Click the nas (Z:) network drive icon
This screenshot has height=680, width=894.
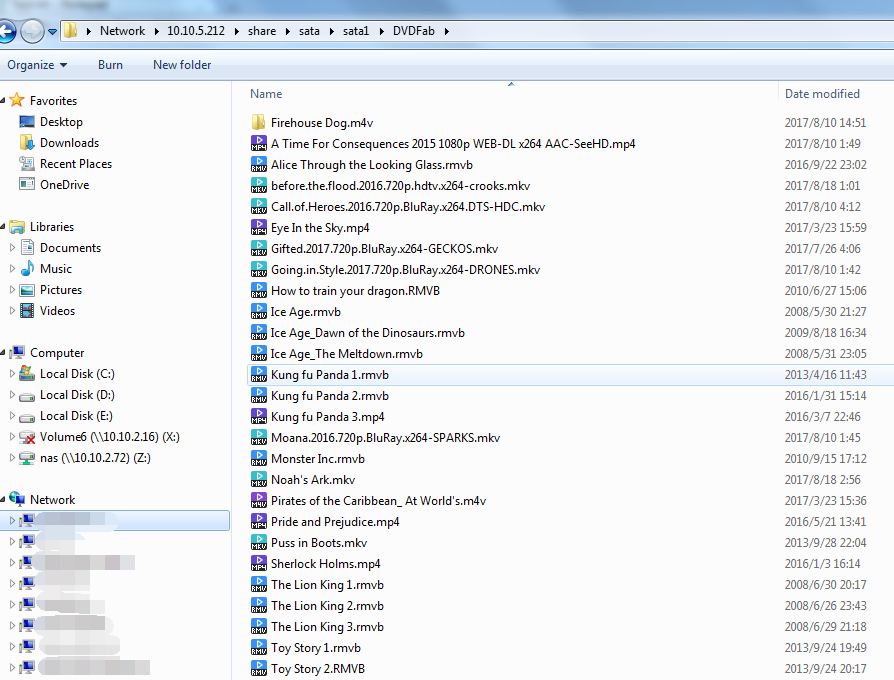pyautogui.click(x=27, y=458)
